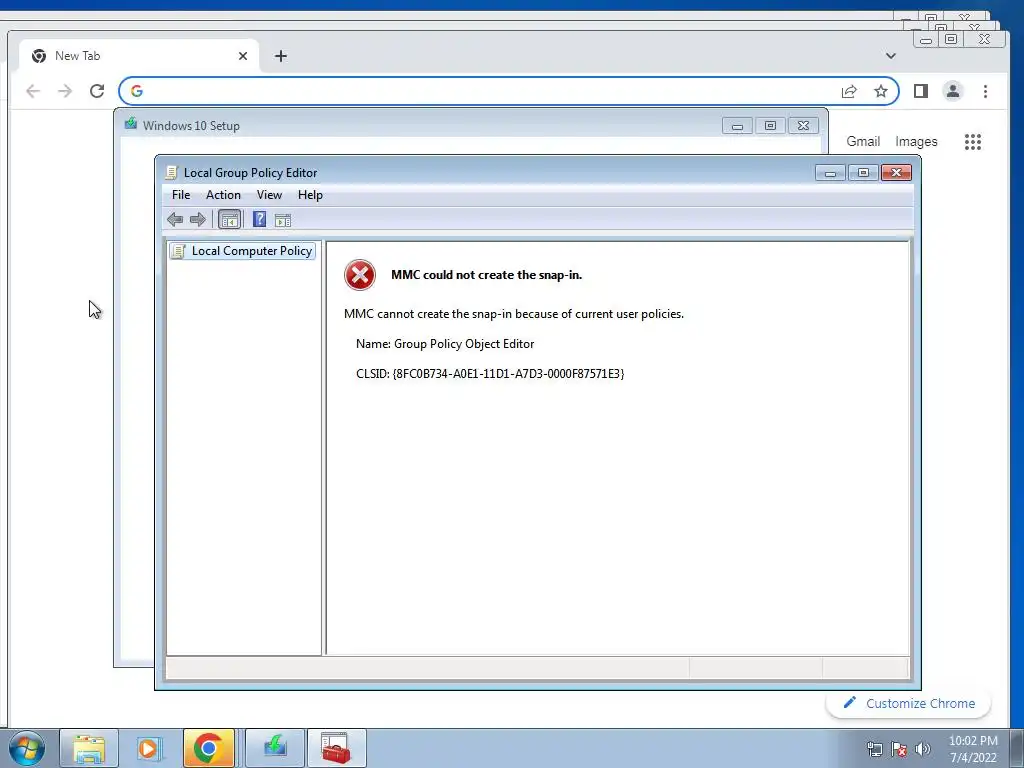Minimize the Local Group Policy Editor window
The height and width of the screenshot is (768, 1024).
831,172
